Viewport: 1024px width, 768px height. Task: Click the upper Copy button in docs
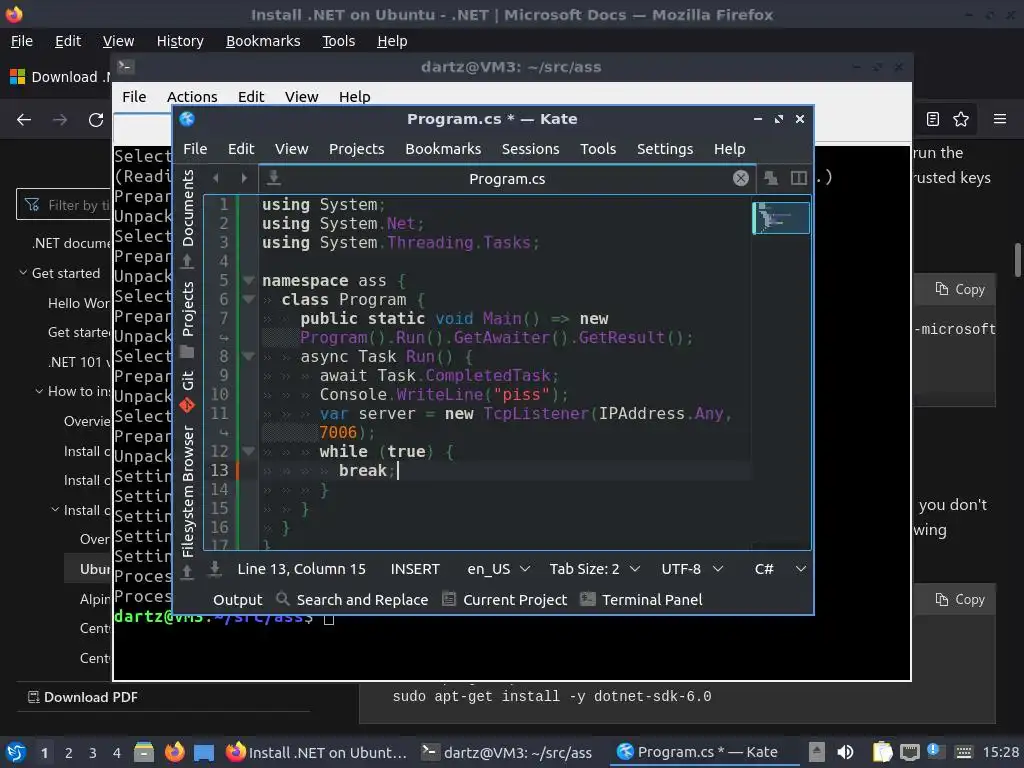click(960, 289)
